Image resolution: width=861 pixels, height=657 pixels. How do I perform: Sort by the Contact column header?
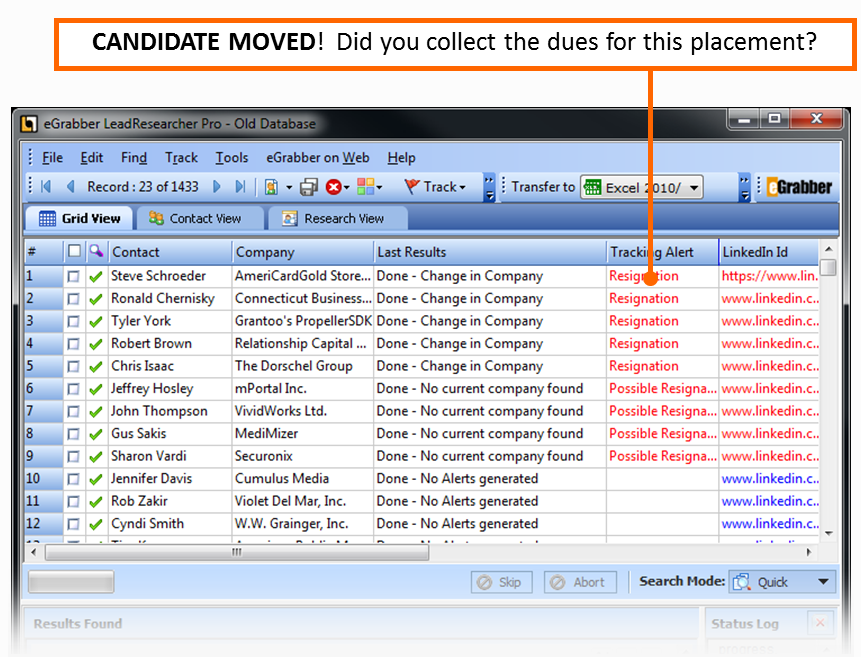click(170, 252)
